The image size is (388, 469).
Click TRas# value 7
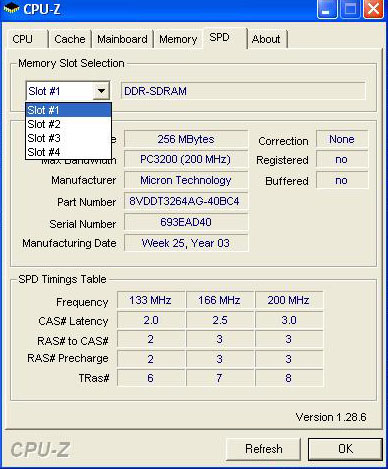click(219, 378)
